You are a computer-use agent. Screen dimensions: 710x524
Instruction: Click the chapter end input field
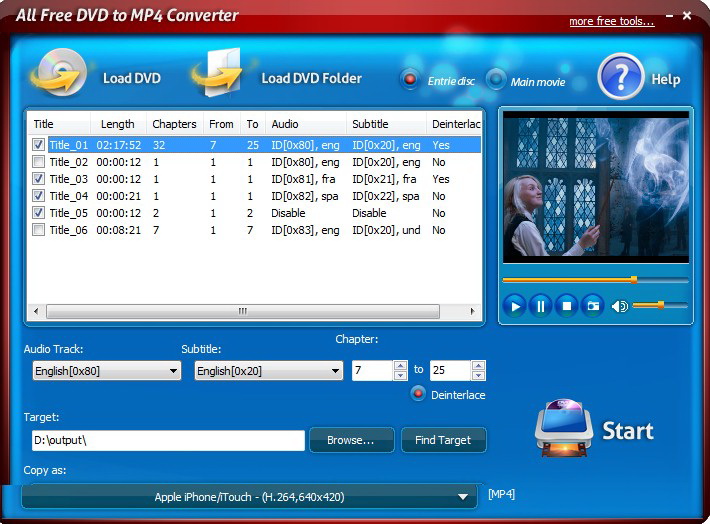(x=450, y=370)
